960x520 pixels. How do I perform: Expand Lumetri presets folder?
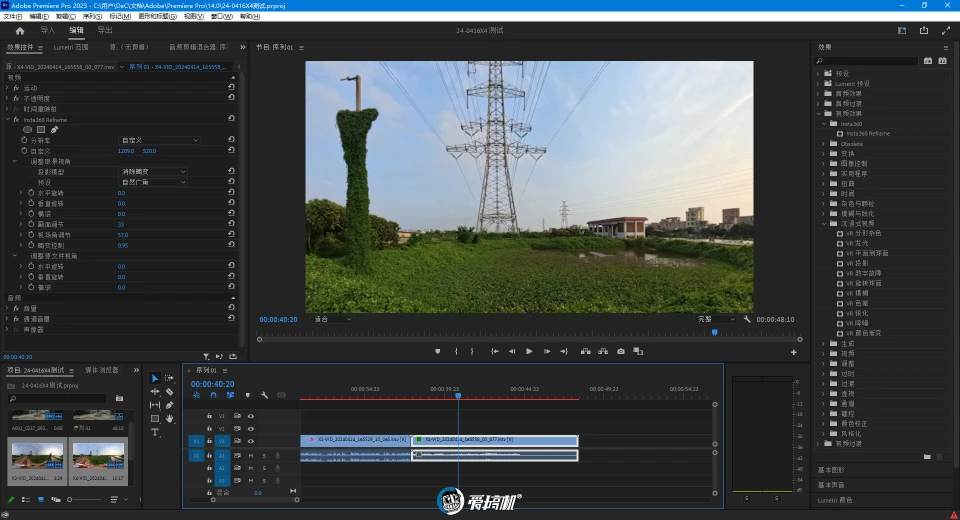(x=819, y=83)
